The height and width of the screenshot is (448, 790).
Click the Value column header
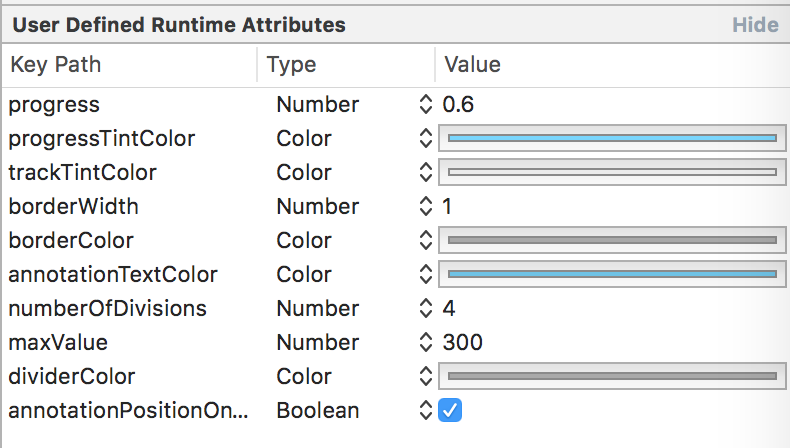[x=472, y=65]
